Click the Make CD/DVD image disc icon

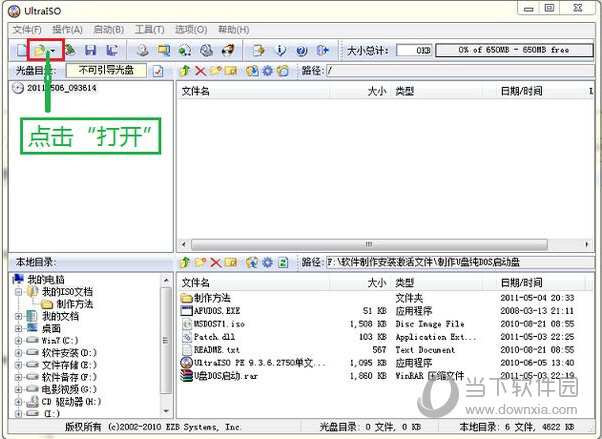(143, 50)
